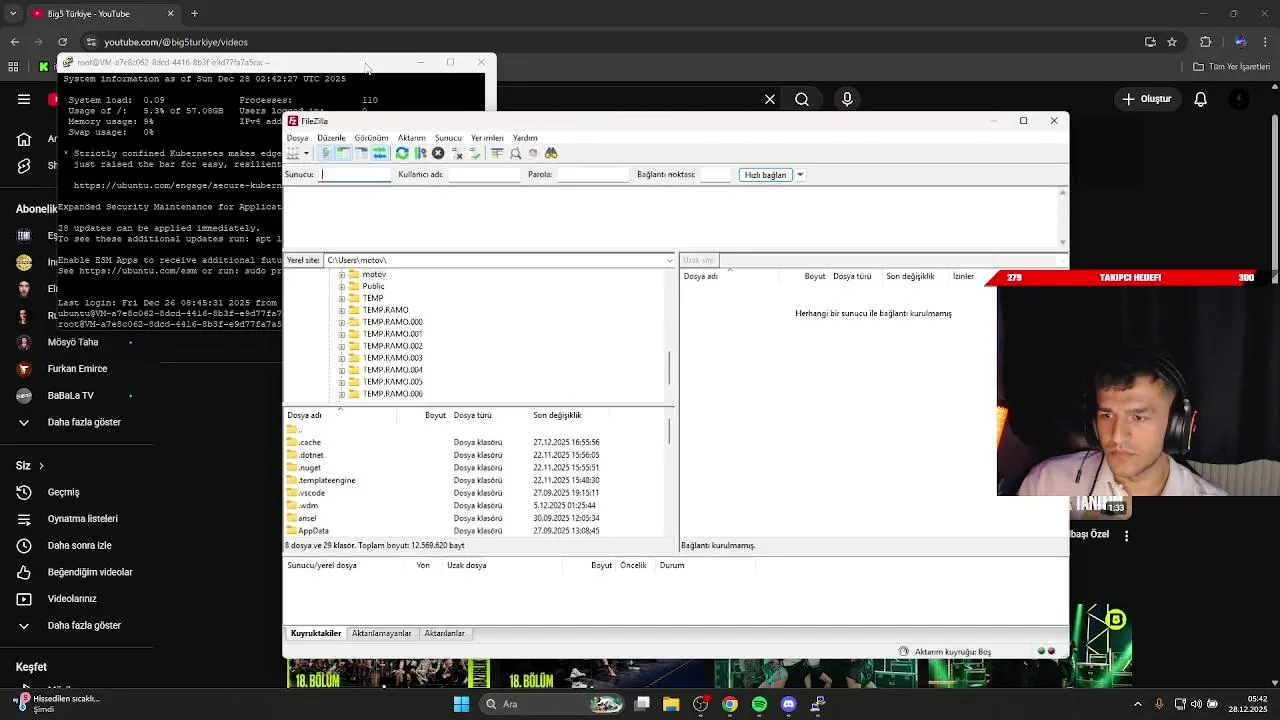Open Windows Start menu button
Image resolution: width=1280 pixels, height=720 pixels.
(461, 704)
